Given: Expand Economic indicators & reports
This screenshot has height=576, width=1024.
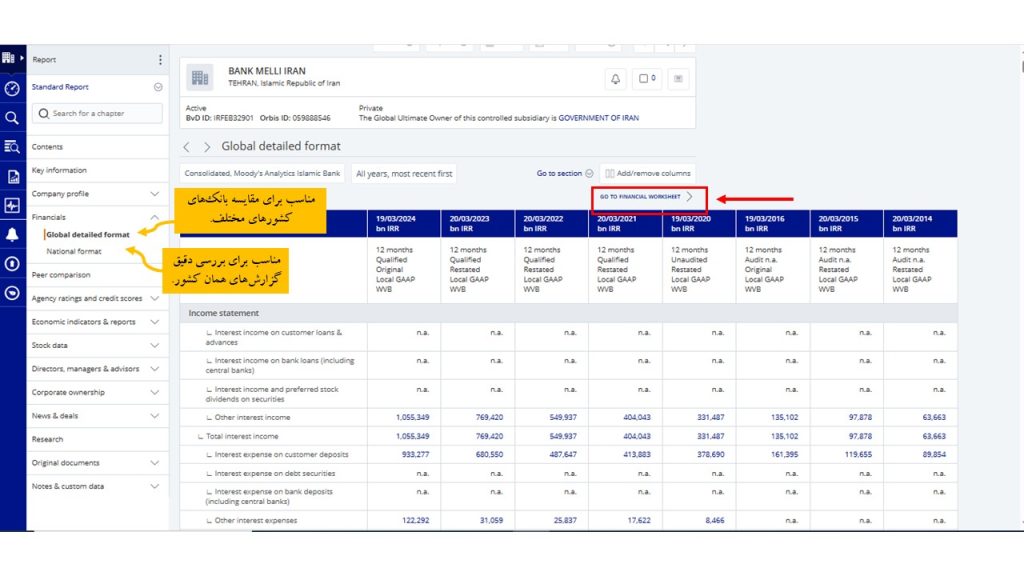Looking at the screenshot, I should tap(155, 322).
